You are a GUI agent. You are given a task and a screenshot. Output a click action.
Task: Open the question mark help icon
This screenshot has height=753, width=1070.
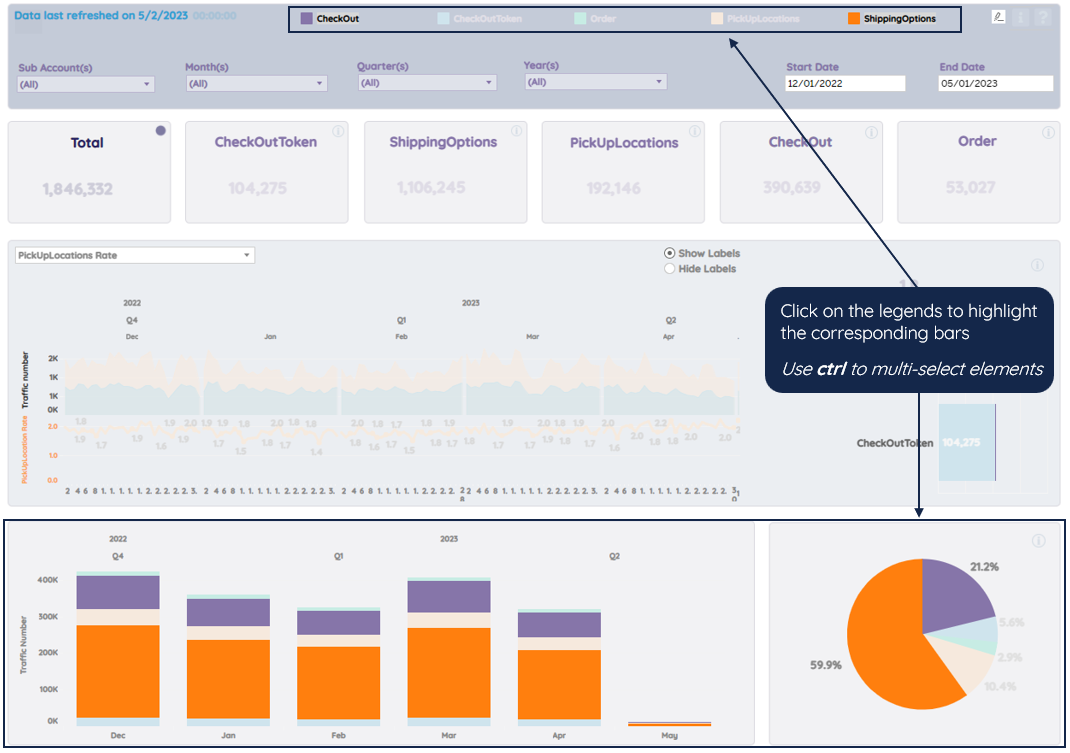pyautogui.click(x=1043, y=17)
